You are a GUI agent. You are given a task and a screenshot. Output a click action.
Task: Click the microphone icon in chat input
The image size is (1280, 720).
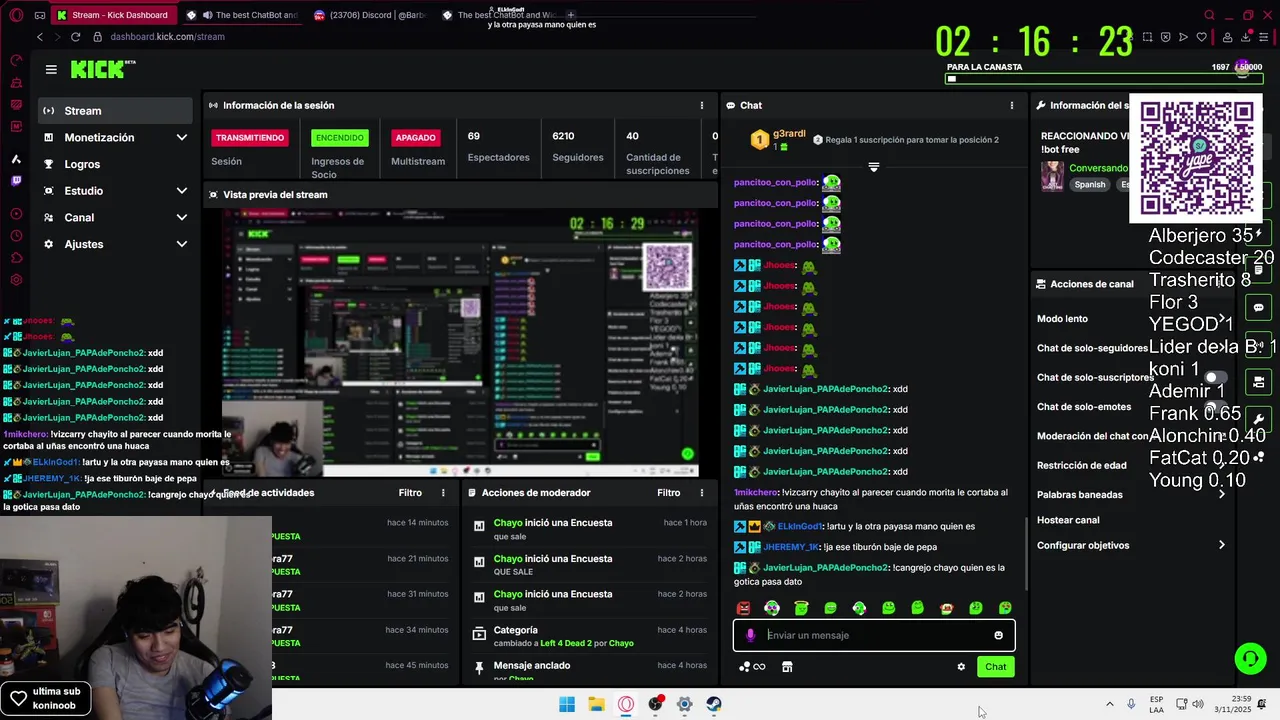750,635
